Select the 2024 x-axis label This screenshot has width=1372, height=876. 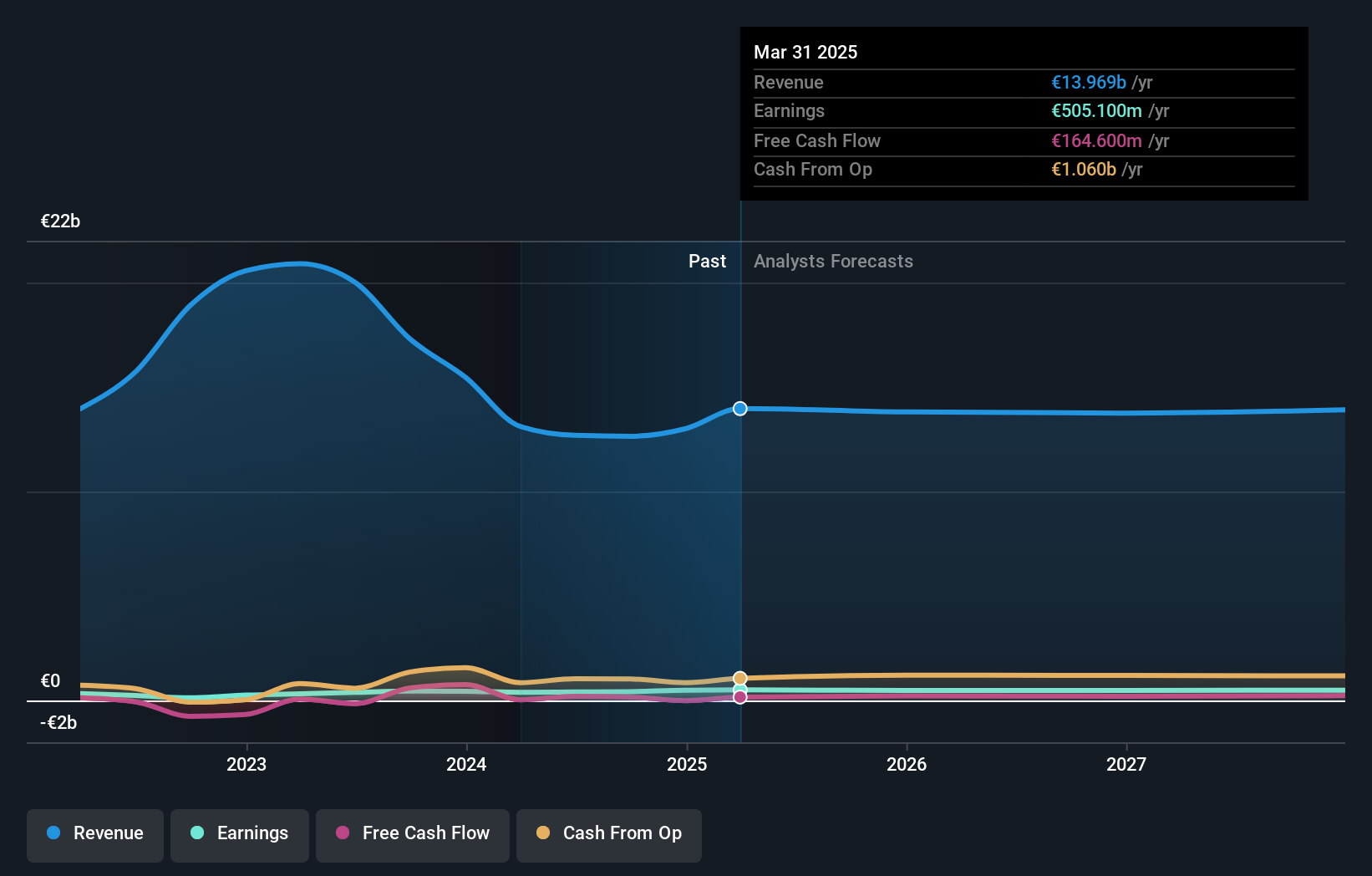[466, 764]
